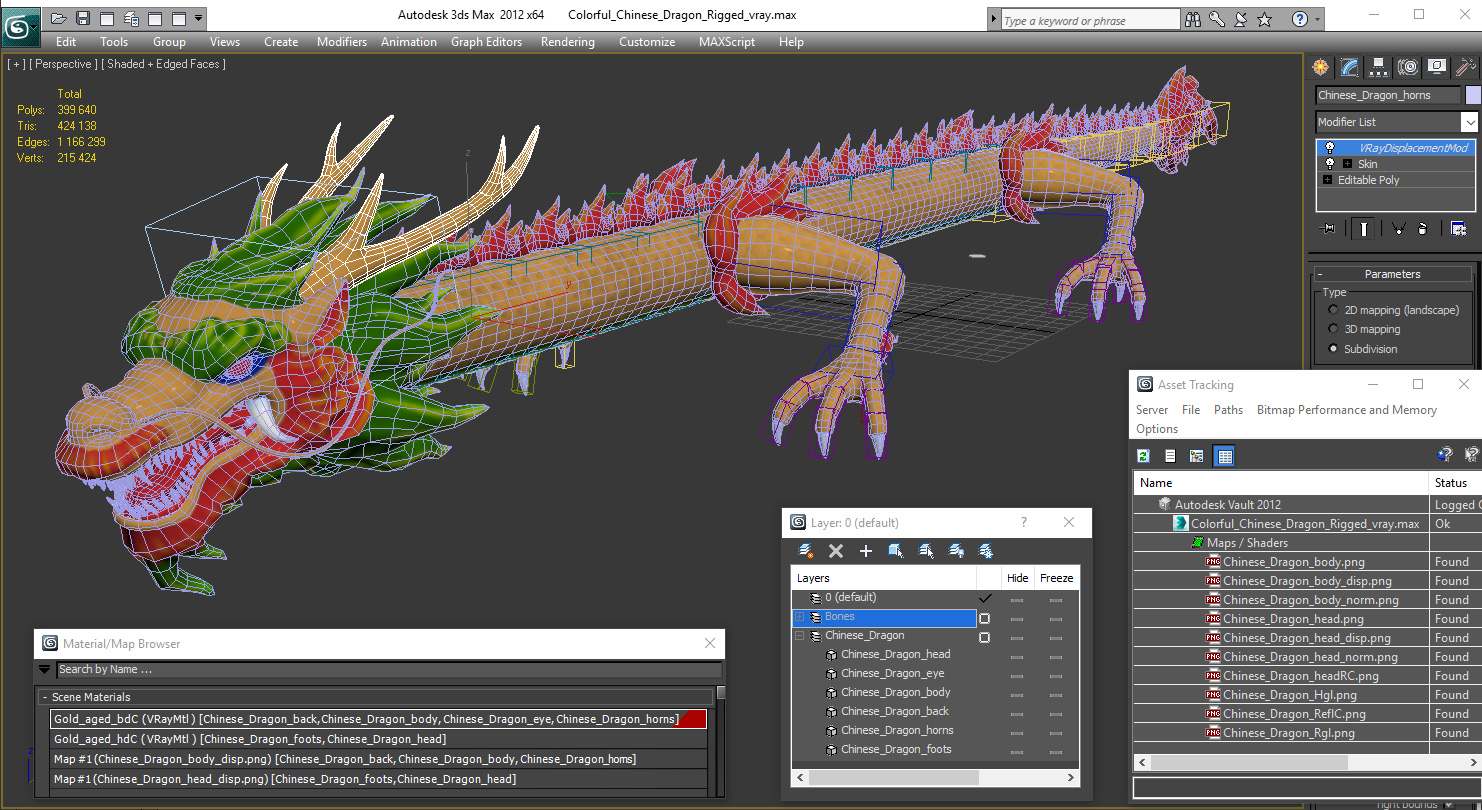Screen dimensions: 1482x810
Task: Open the Rendering menu
Action: (x=567, y=42)
